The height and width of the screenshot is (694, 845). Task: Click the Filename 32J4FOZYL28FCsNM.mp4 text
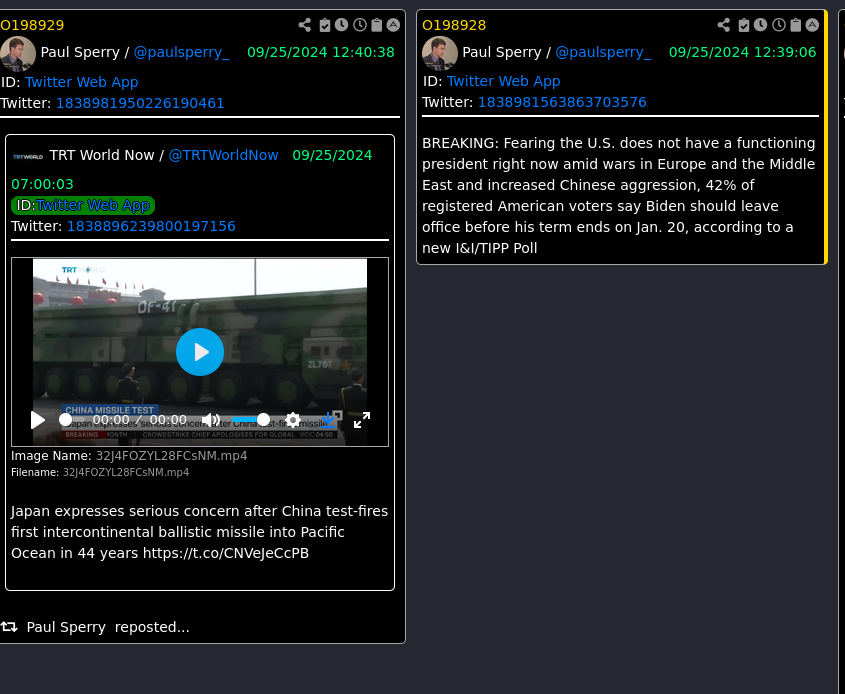click(x=126, y=473)
